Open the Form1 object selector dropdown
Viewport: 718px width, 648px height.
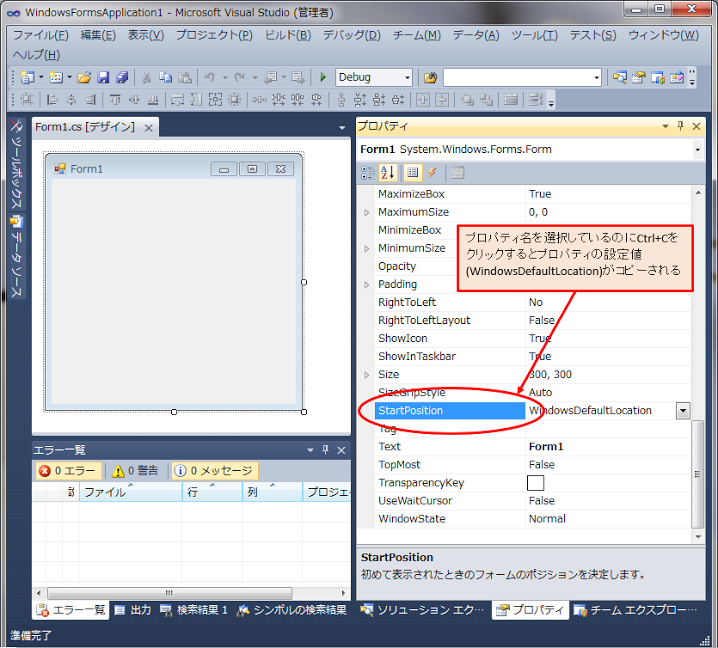697,150
